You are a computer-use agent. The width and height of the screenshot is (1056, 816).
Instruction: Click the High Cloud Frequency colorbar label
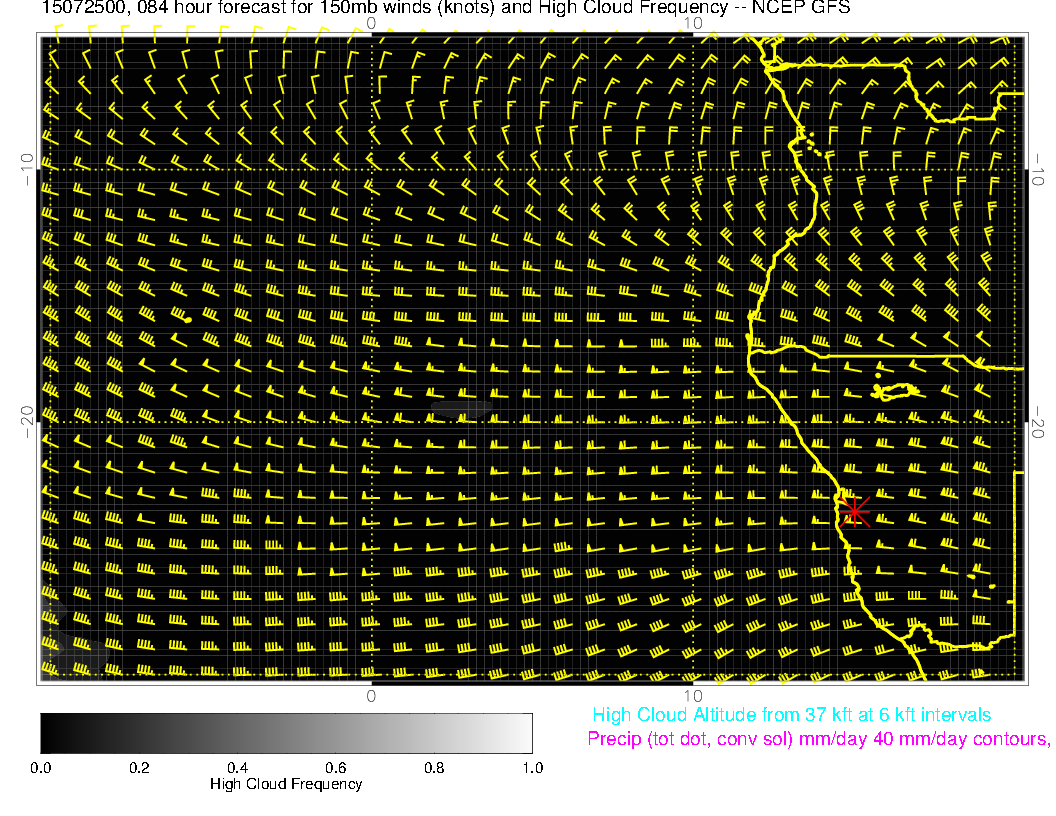click(286, 784)
